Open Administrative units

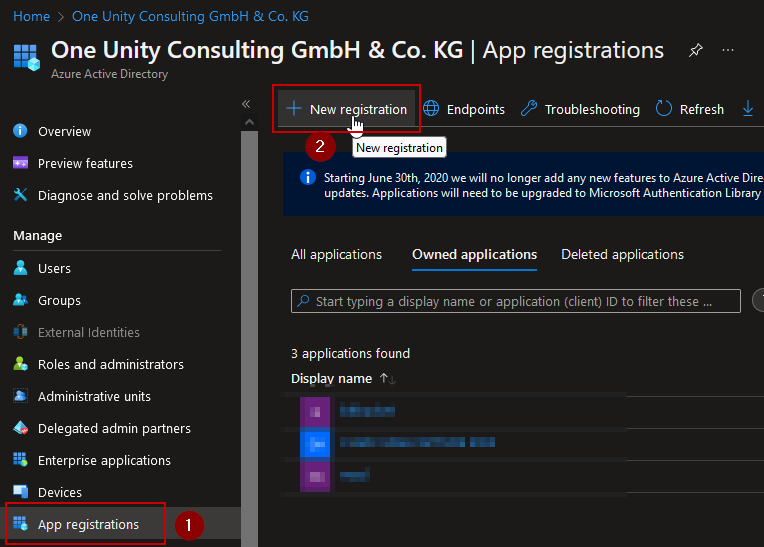pos(95,397)
